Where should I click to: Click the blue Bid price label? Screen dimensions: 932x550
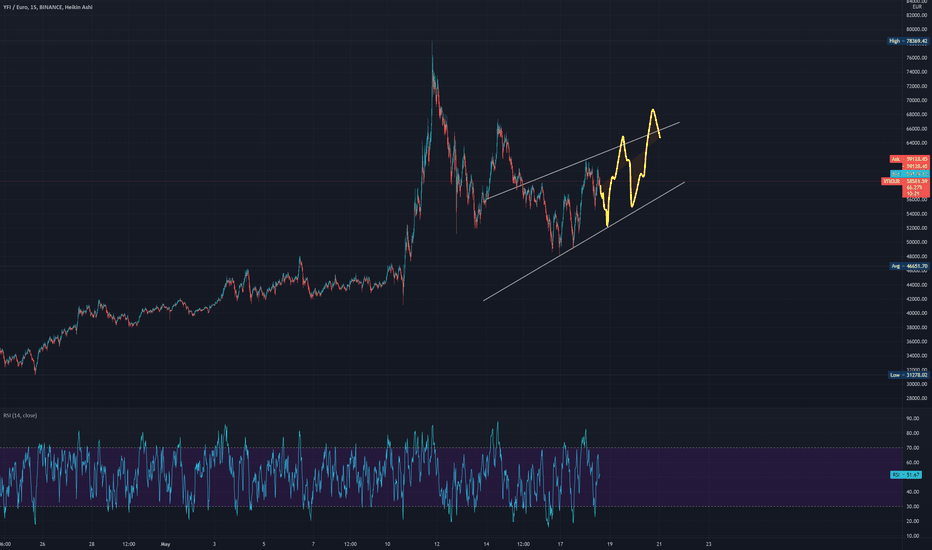tap(909, 174)
